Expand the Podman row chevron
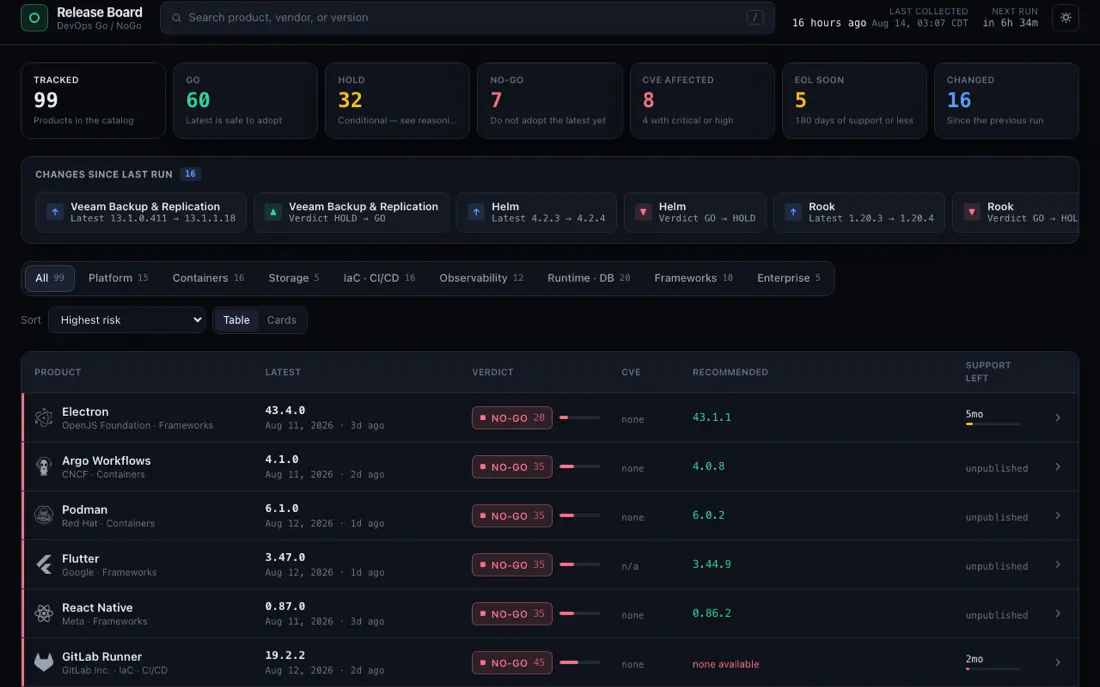1100x687 pixels. point(1058,516)
